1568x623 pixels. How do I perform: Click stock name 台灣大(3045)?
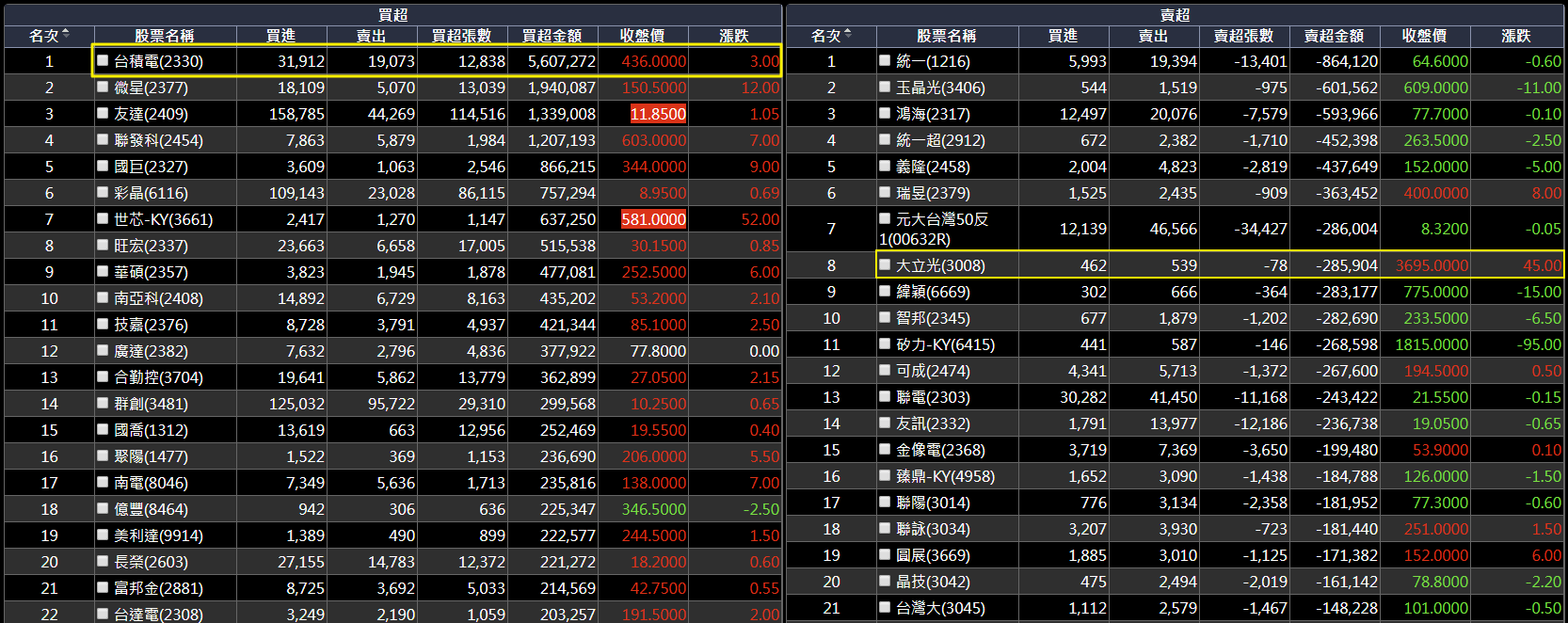[940, 608]
